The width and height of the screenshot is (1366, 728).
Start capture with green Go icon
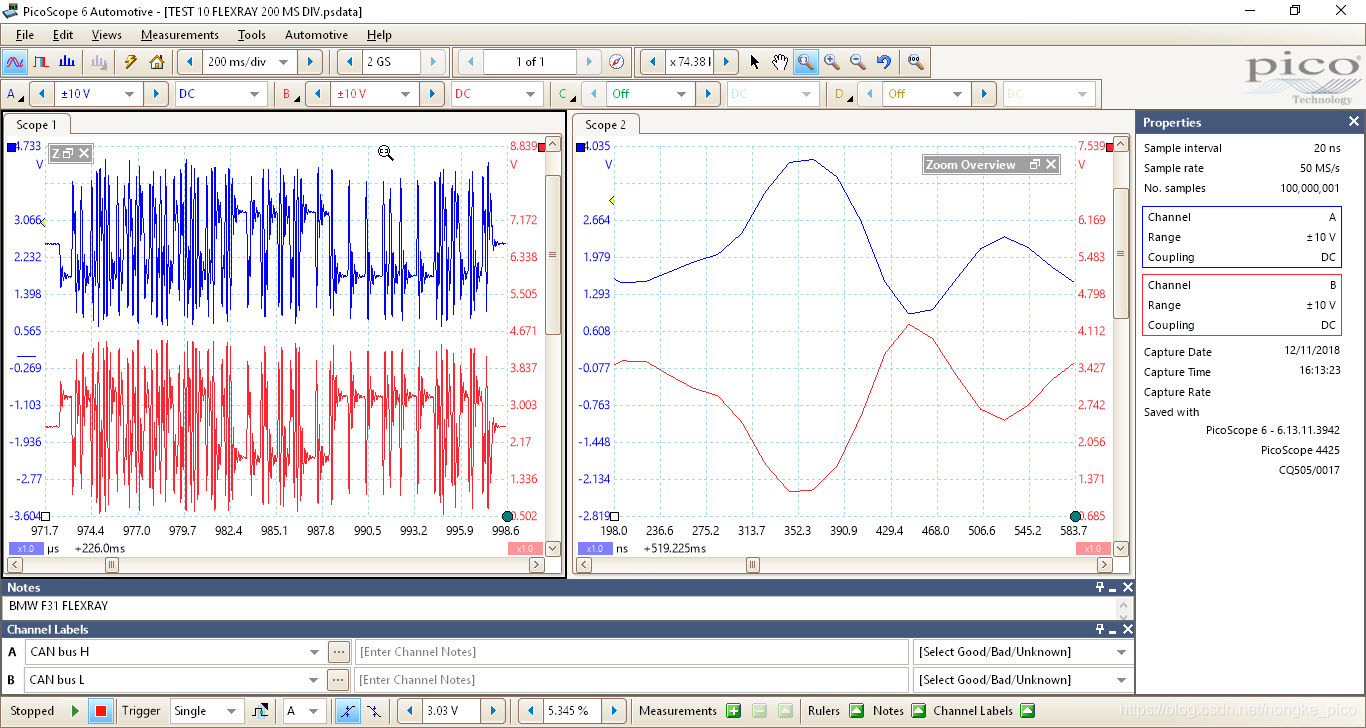pyautogui.click(x=74, y=711)
